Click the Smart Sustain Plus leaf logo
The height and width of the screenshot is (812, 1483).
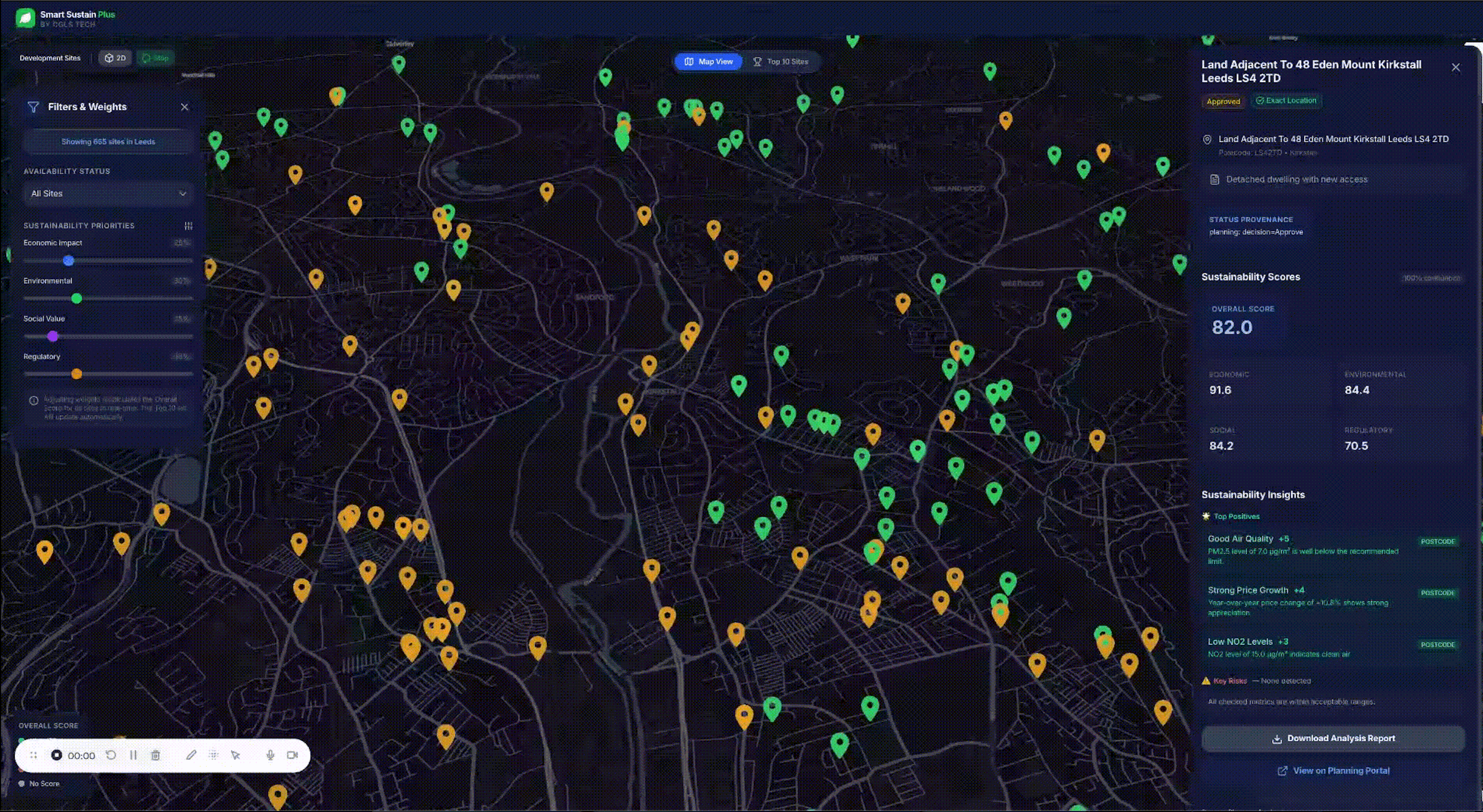[24, 17]
